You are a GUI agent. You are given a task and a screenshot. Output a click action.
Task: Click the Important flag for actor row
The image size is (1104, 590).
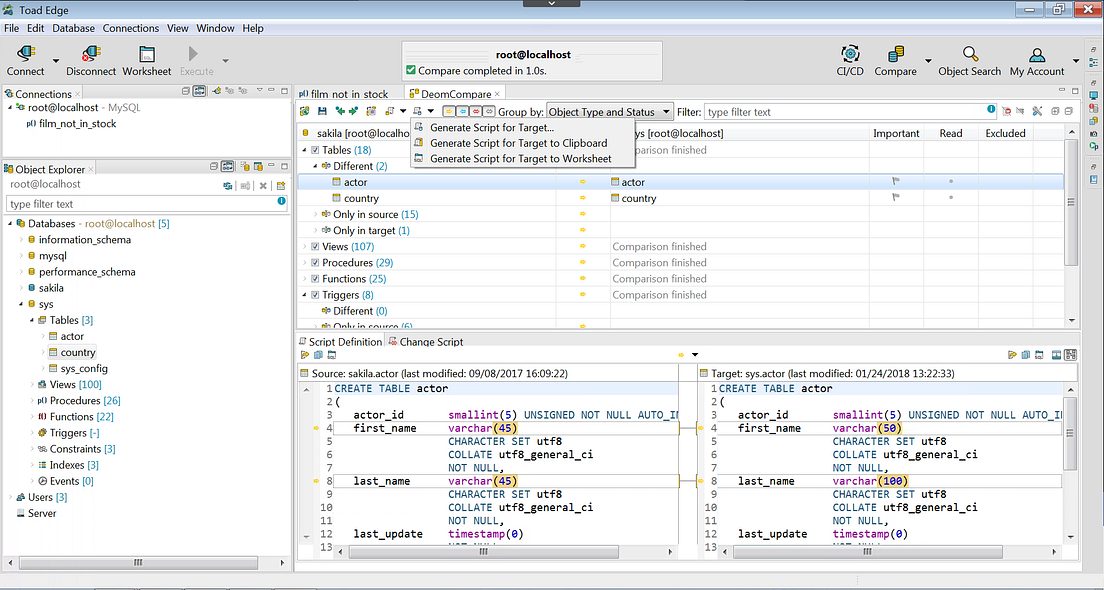897,182
